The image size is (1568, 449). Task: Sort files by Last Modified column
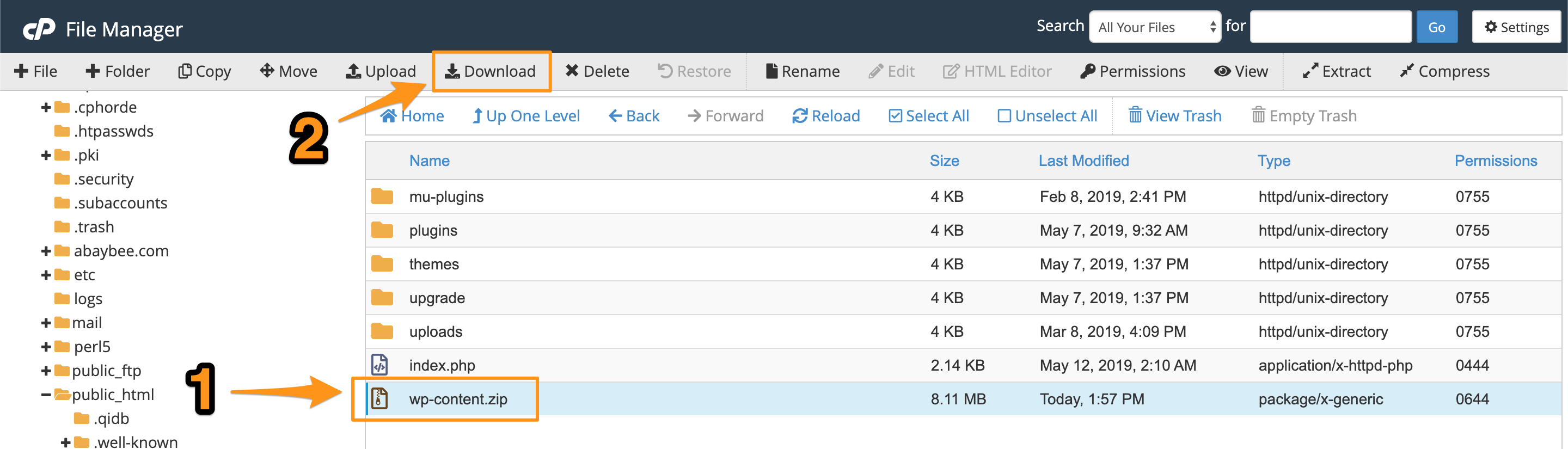(1083, 161)
